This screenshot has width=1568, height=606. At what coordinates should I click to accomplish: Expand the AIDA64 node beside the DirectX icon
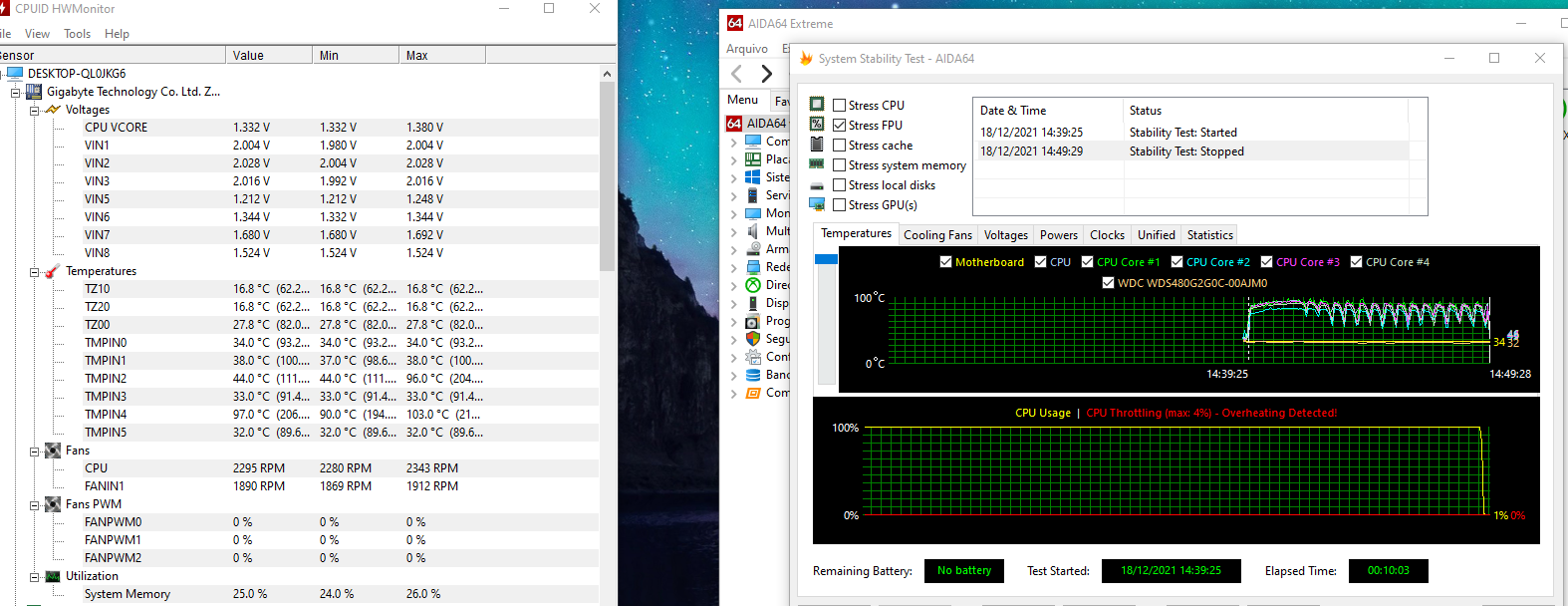point(734,285)
